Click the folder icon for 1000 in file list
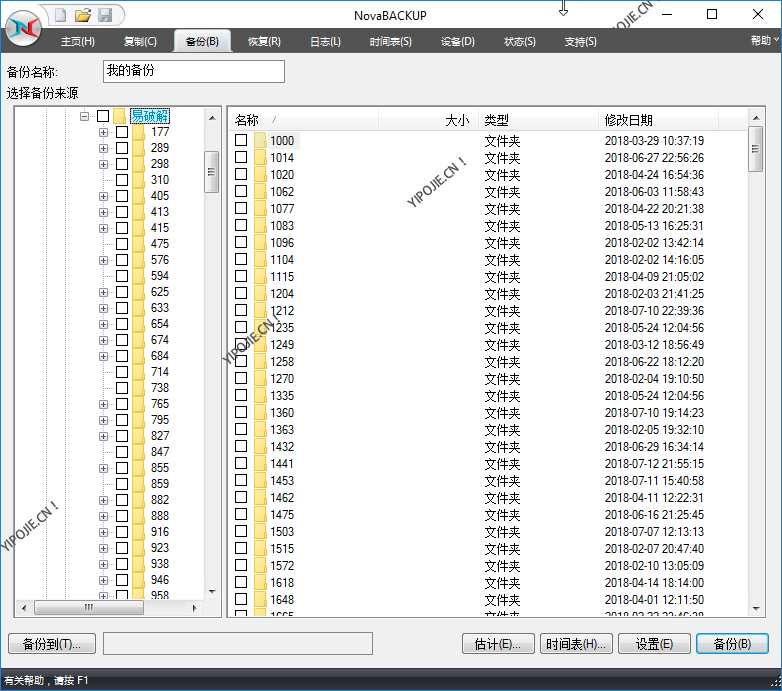Viewport: 782px width, 691px height. [x=260, y=141]
